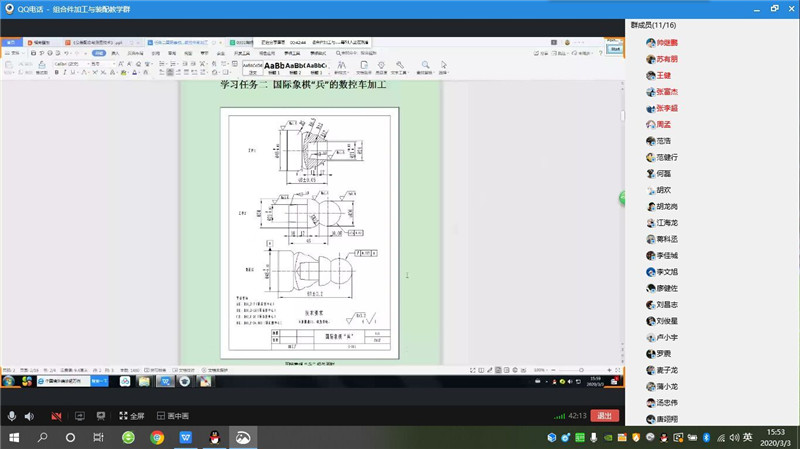
Task: Click the 英 input method indicator
Action: pyautogui.click(x=747, y=437)
